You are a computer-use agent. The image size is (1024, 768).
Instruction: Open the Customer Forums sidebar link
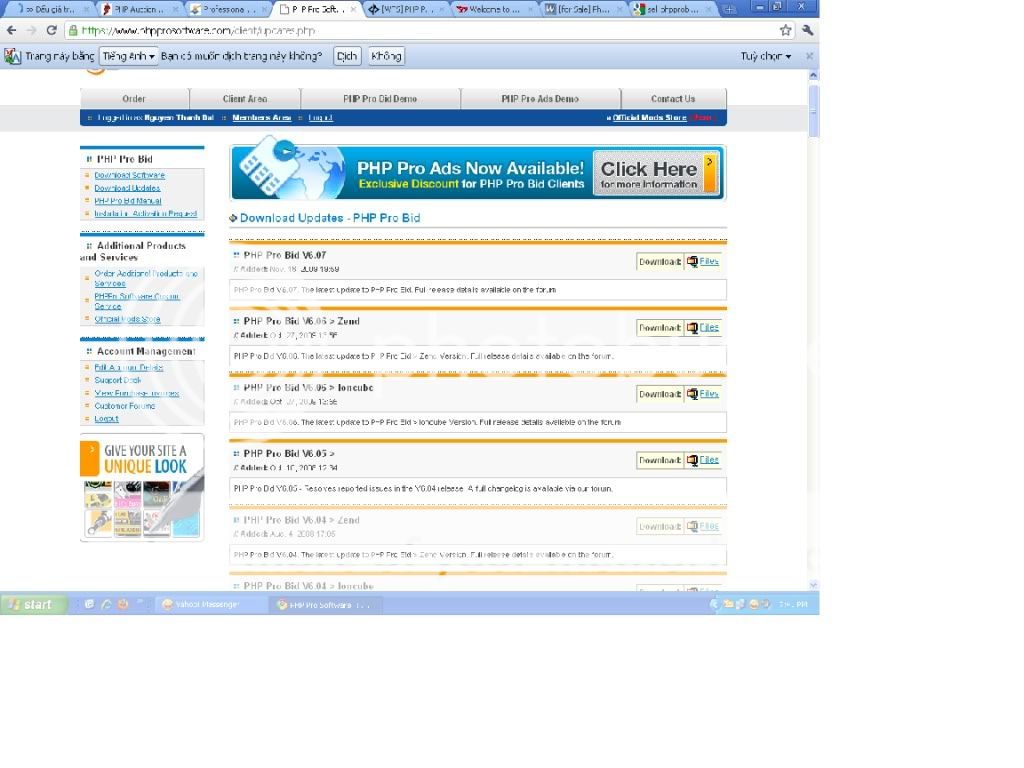pos(124,406)
